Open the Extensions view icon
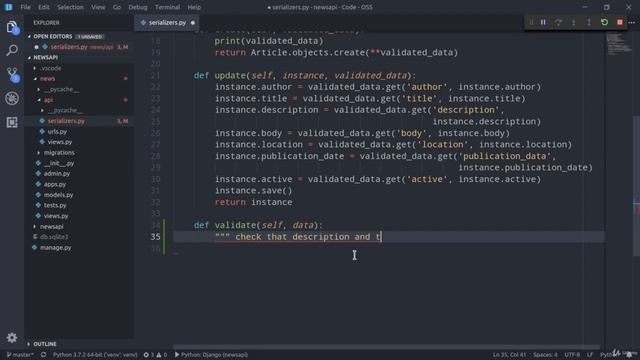 pyautogui.click(x=12, y=122)
